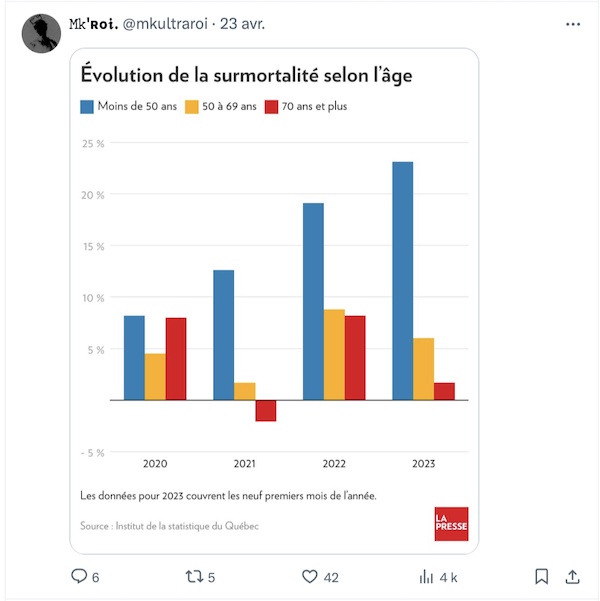Retweet the post via the repost icon
This screenshot has width=600, height=601.
coord(194,576)
